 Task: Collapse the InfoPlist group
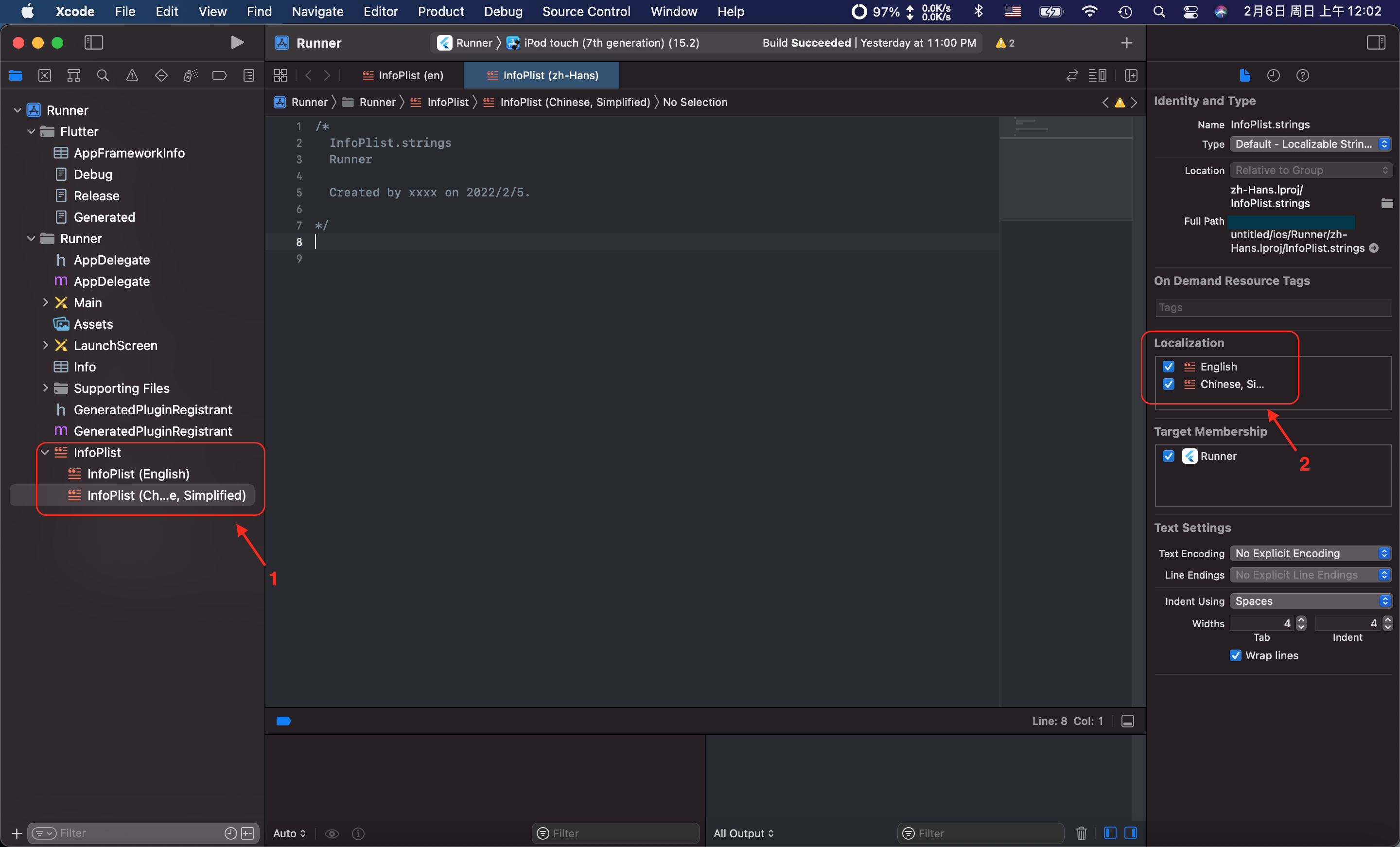coord(45,452)
